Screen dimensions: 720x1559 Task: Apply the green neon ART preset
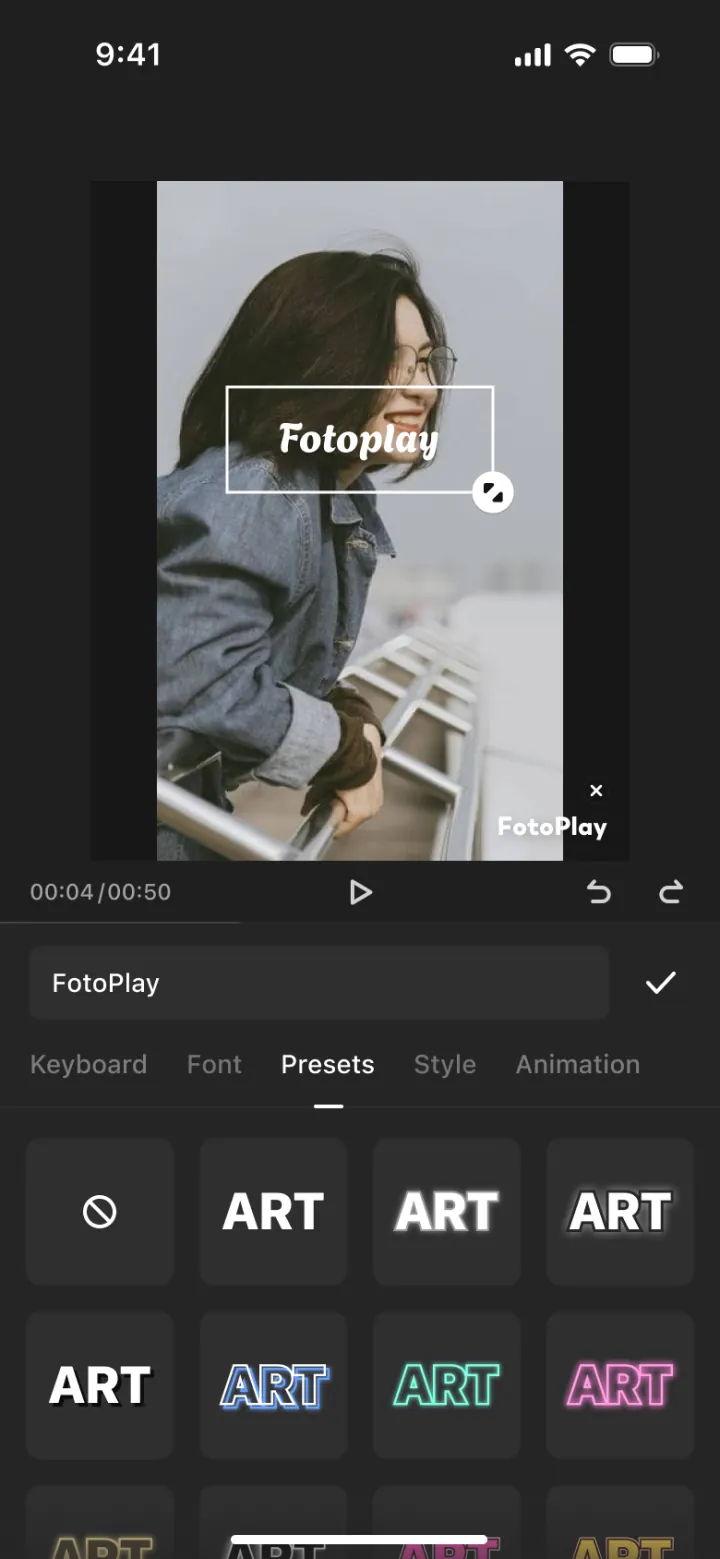(x=447, y=1385)
